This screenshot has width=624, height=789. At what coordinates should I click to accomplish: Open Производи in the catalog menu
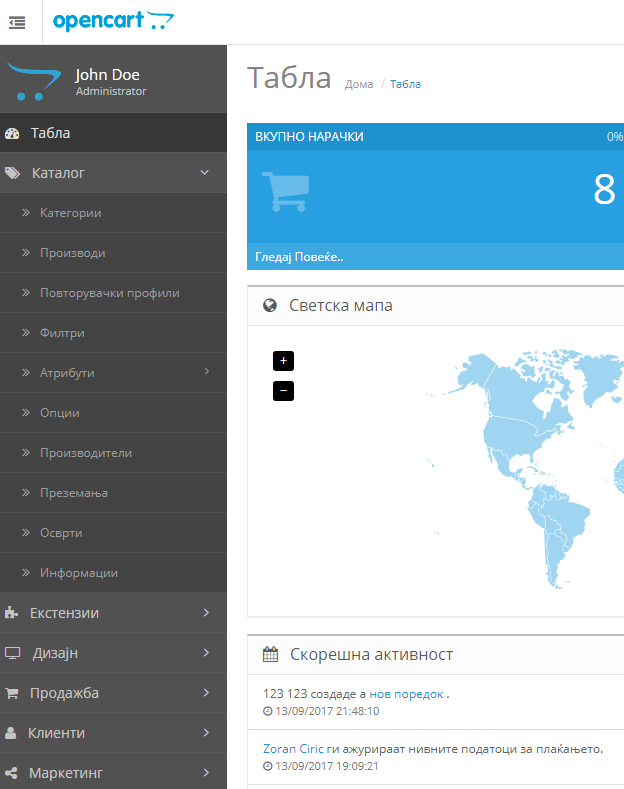point(113,253)
